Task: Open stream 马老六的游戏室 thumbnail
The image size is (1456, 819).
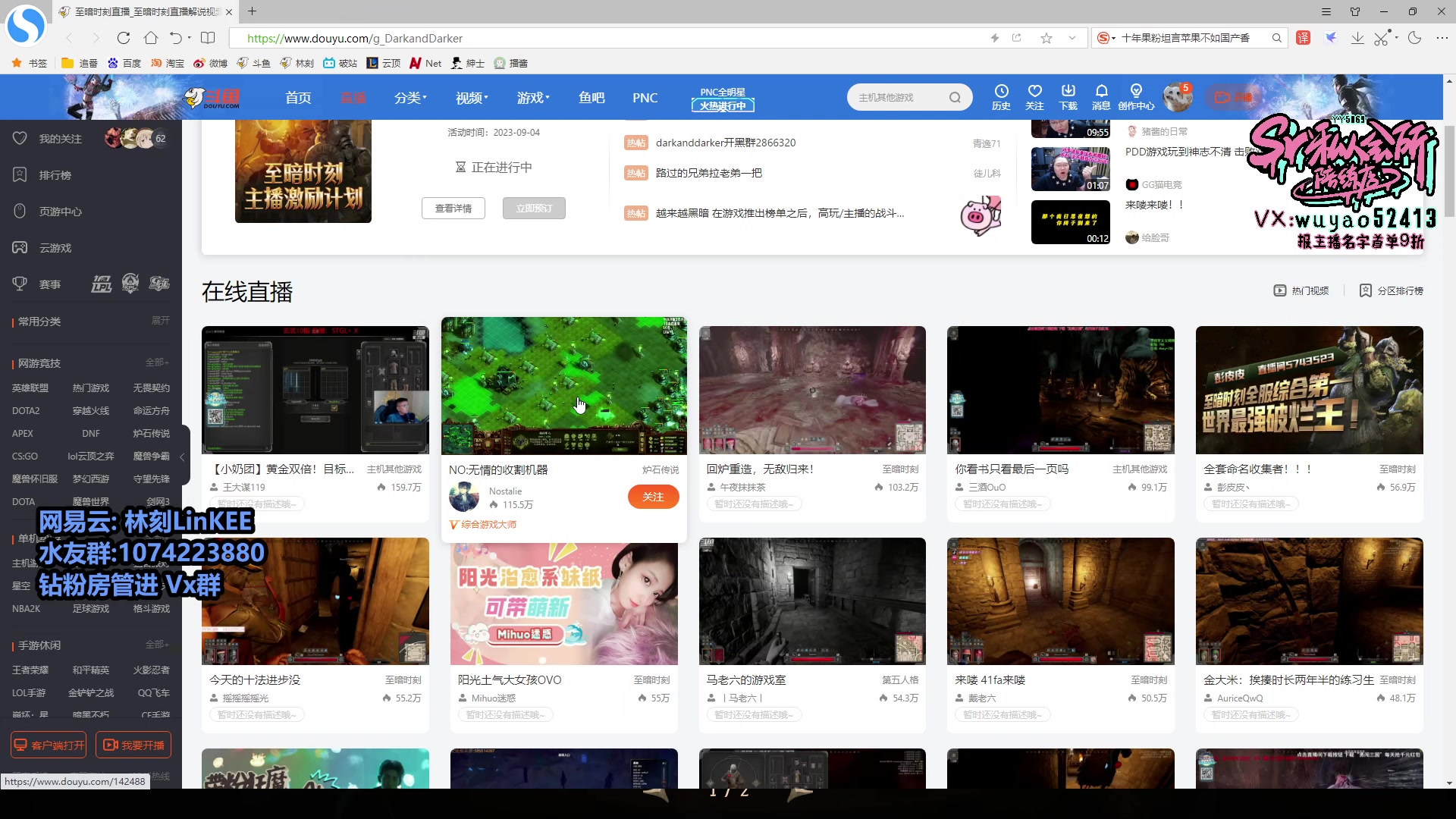Action: point(812,601)
